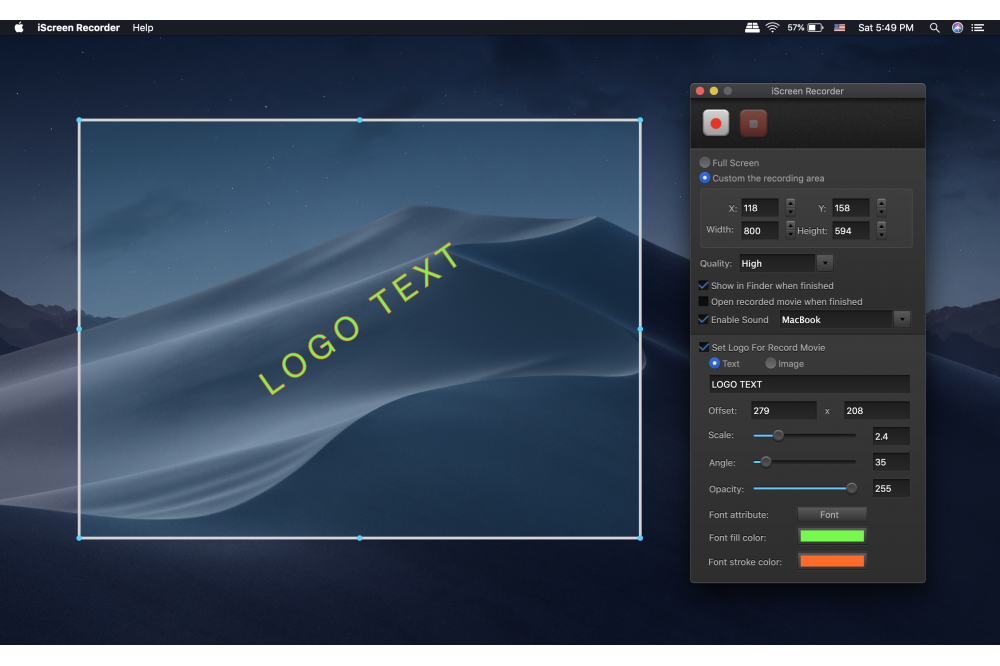Open Notification Center from the menu bar

[977, 27]
